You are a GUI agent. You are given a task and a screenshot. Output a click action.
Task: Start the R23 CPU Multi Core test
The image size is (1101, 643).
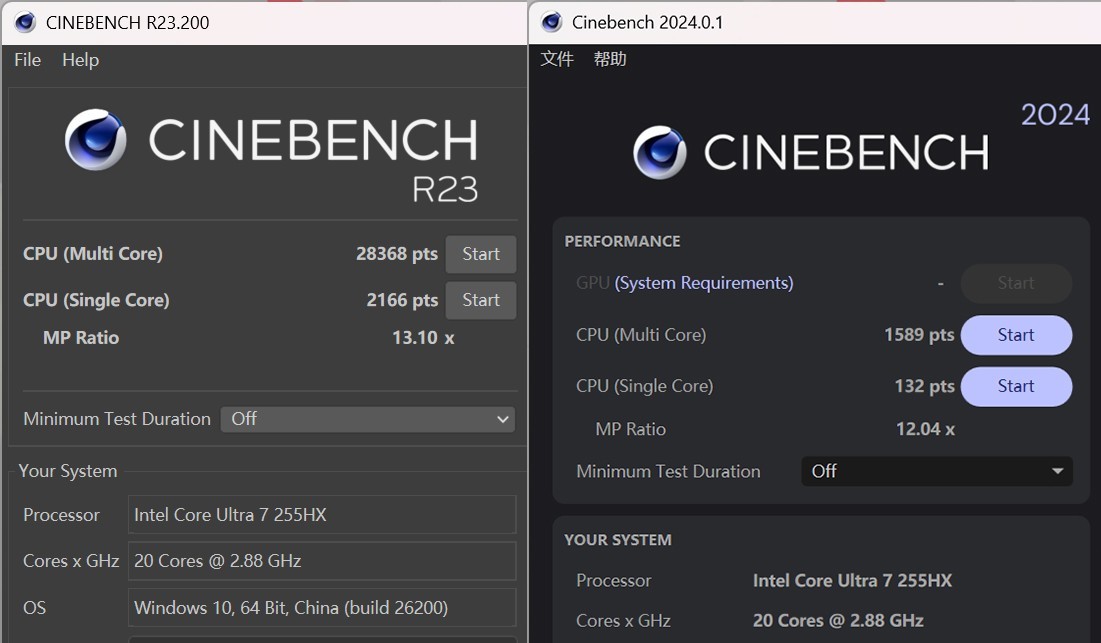(481, 254)
